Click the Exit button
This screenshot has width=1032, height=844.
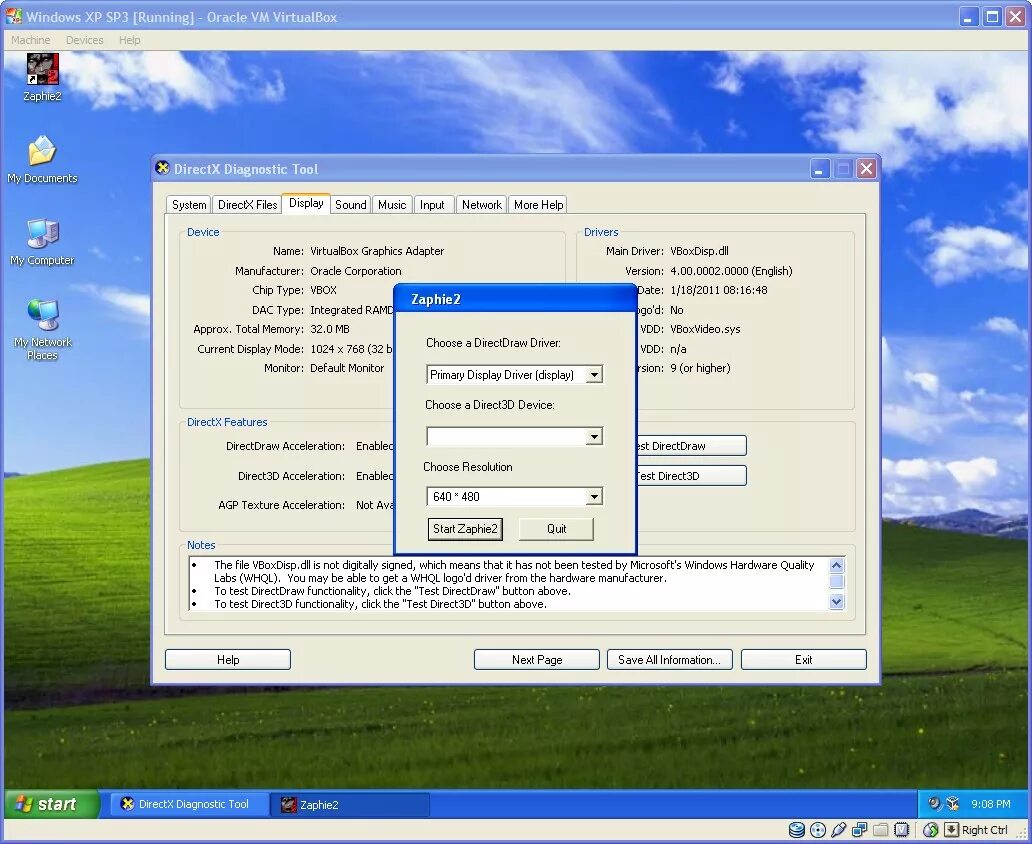(x=804, y=660)
